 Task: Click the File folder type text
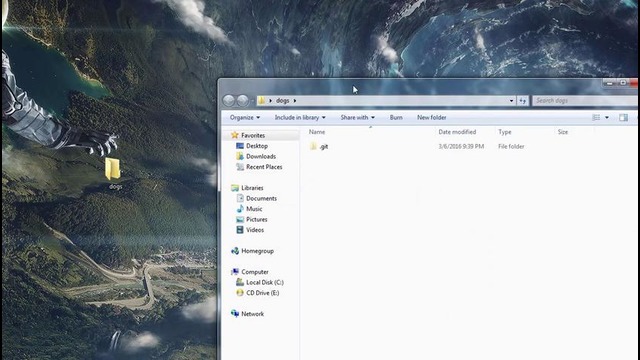coord(511,147)
